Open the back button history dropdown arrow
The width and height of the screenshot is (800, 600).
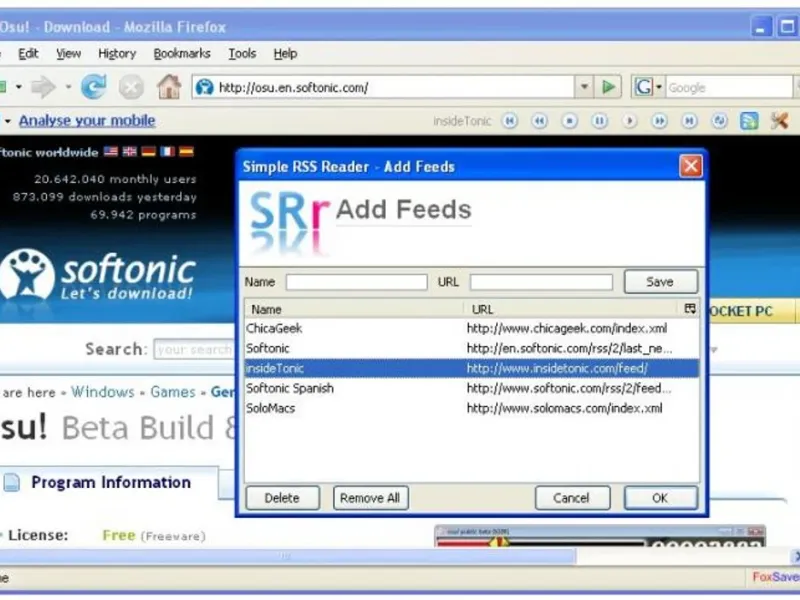point(18,87)
